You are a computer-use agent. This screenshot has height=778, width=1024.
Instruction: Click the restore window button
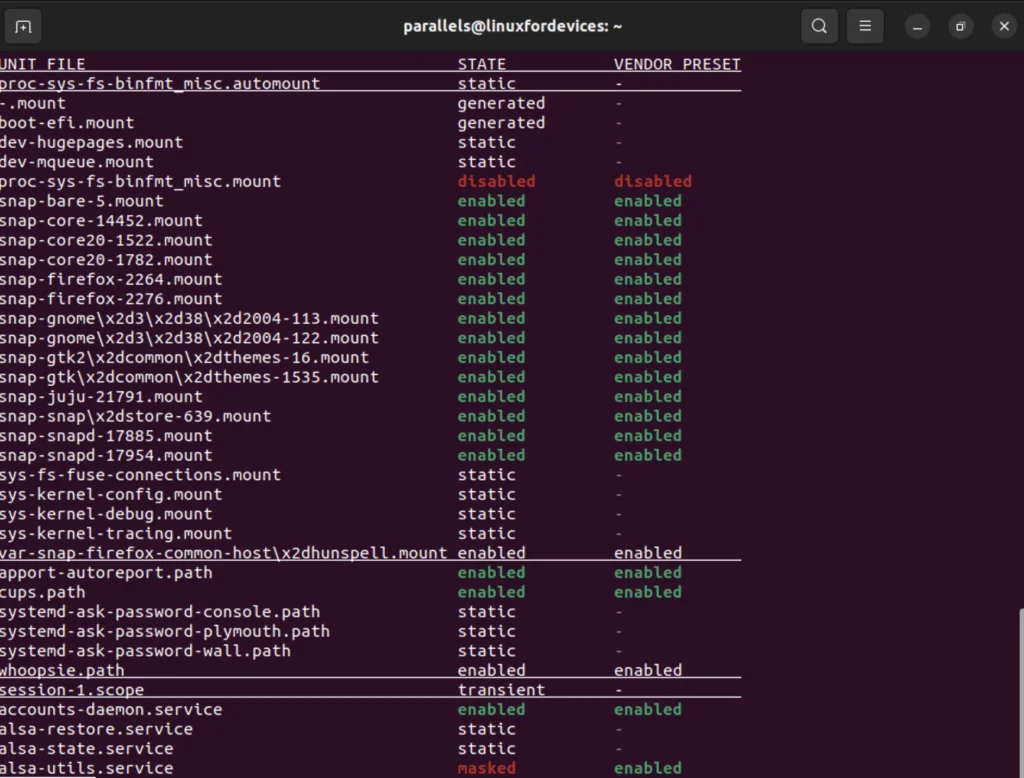(x=960, y=26)
